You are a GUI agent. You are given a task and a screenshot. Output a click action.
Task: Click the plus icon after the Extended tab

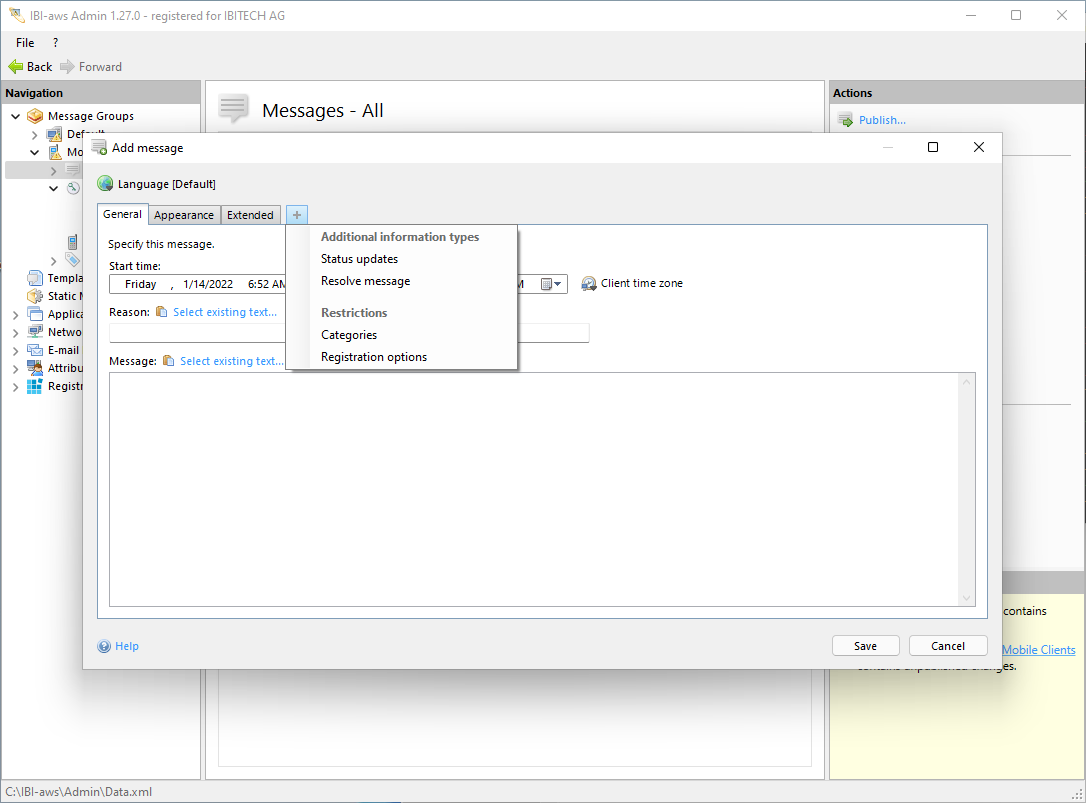296,215
